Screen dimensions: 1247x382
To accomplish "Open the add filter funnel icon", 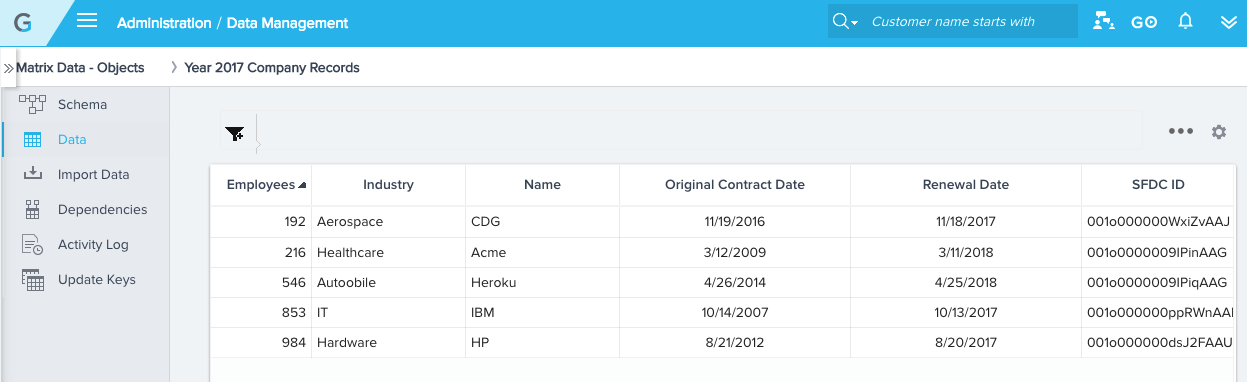I will pos(235,134).
